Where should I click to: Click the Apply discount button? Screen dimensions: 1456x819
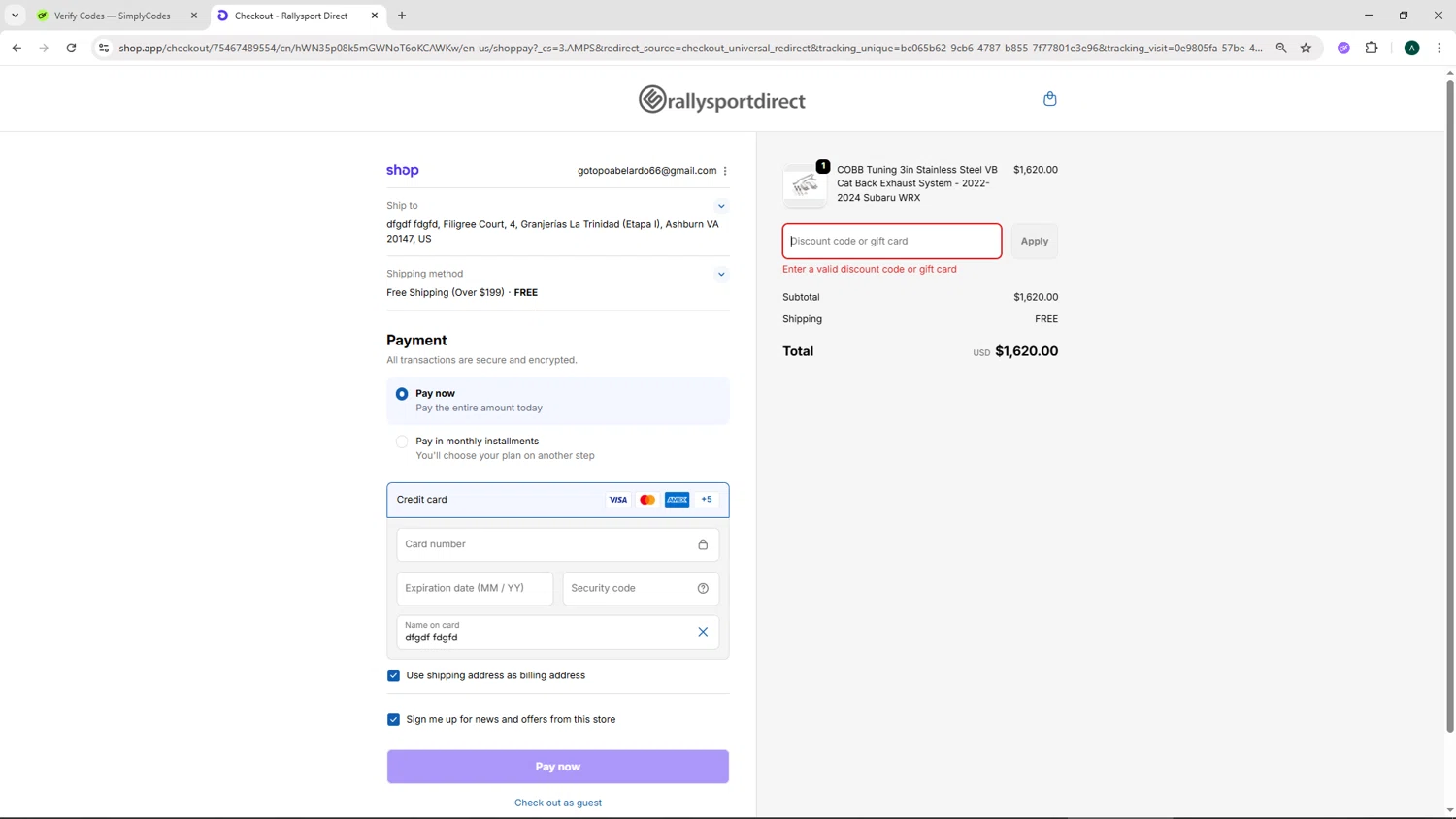click(x=1034, y=241)
